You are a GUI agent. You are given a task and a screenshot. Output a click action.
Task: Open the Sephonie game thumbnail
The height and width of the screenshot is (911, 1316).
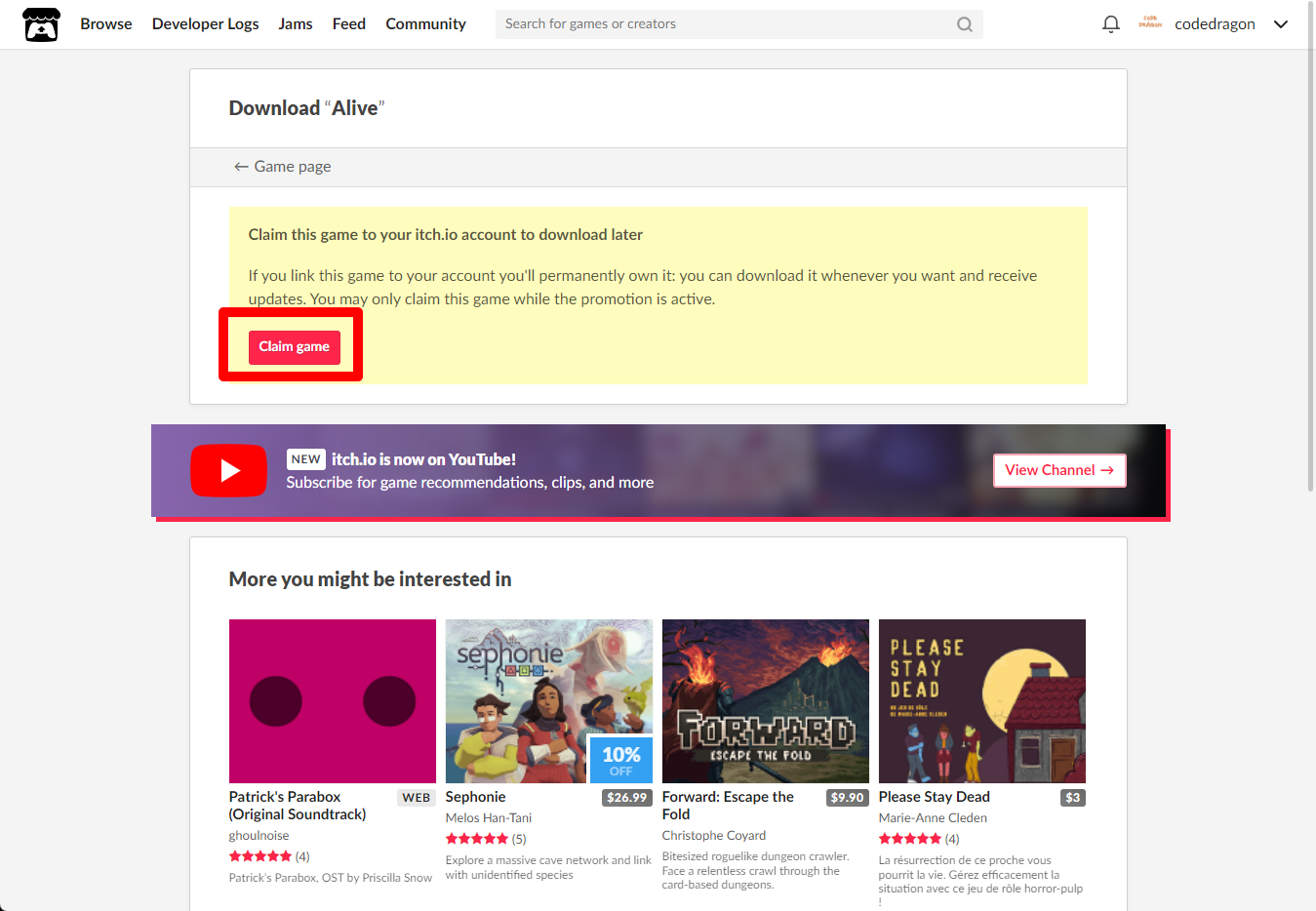[549, 701]
